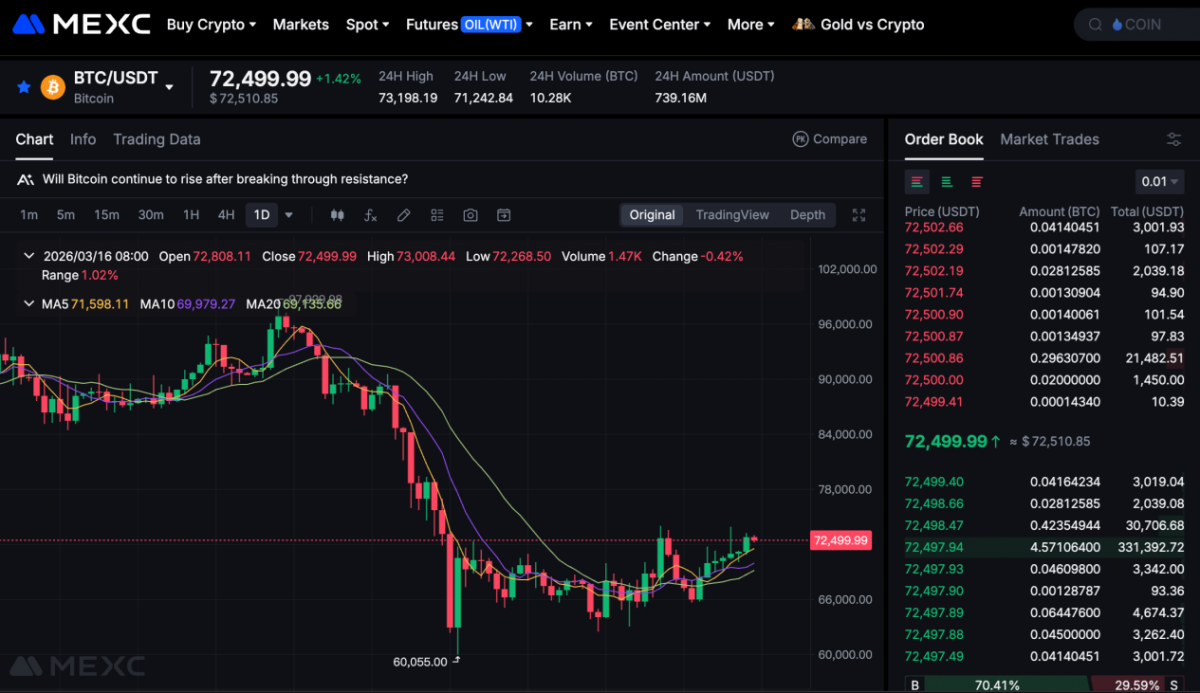Image resolution: width=1200 pixels, height=693 pixels.
Task: Open the chart settings list icon
Action: (437, 214)
